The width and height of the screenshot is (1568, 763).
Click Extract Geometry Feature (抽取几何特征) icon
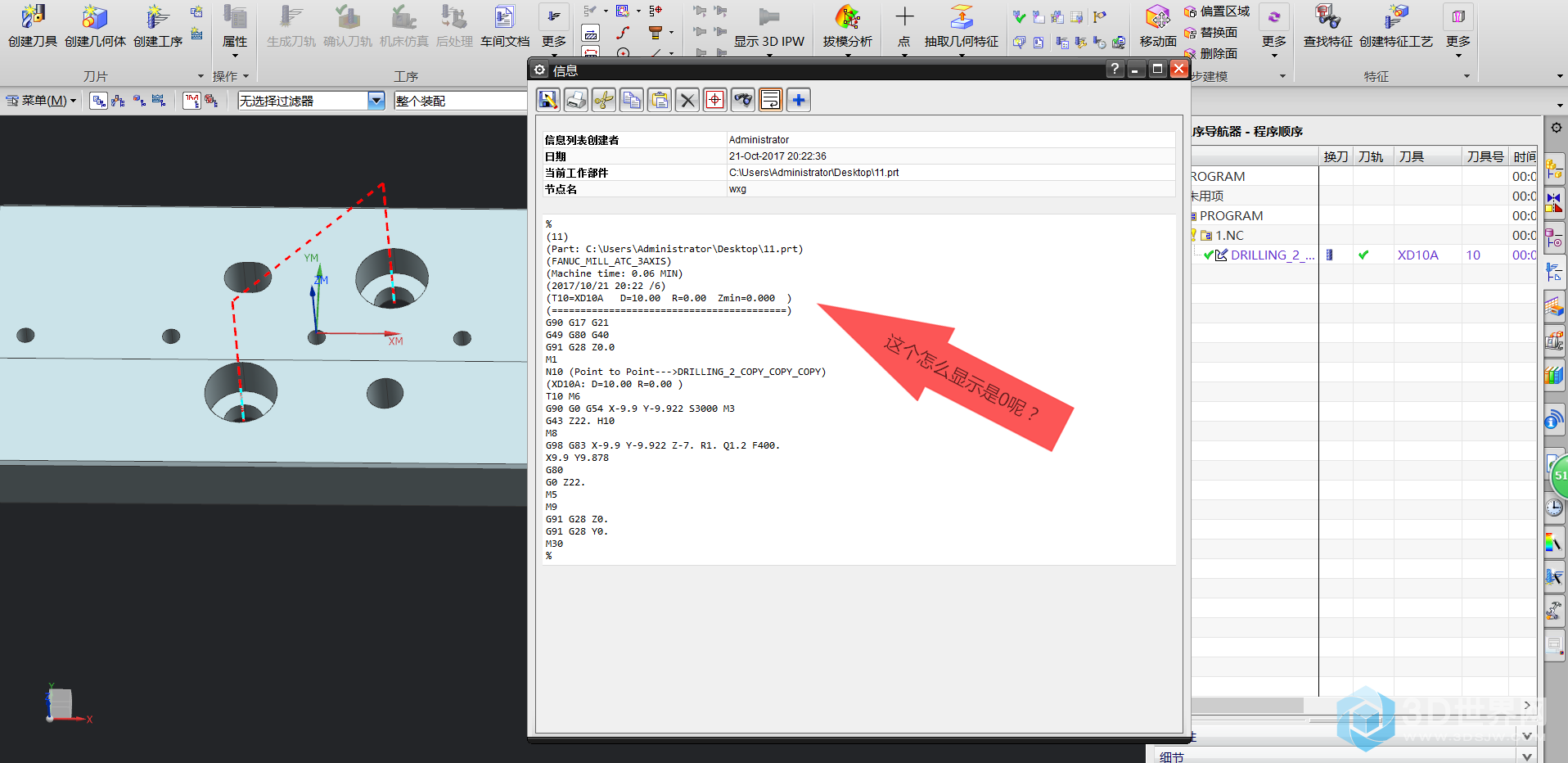[962, 17]
